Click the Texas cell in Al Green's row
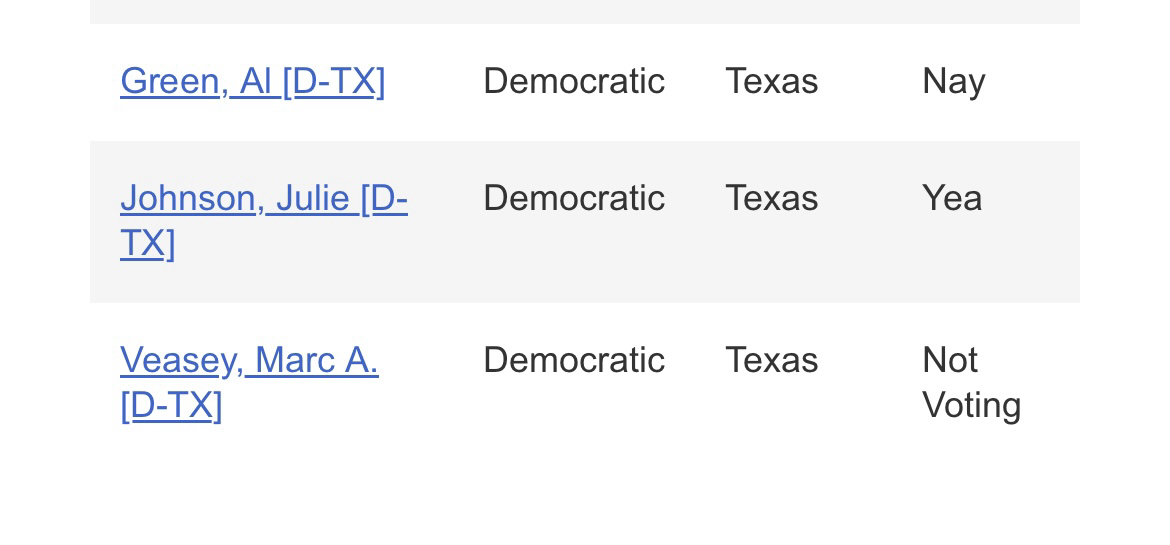The height and width of the screenshot is (545, 1170). click(x=771, y=81)
